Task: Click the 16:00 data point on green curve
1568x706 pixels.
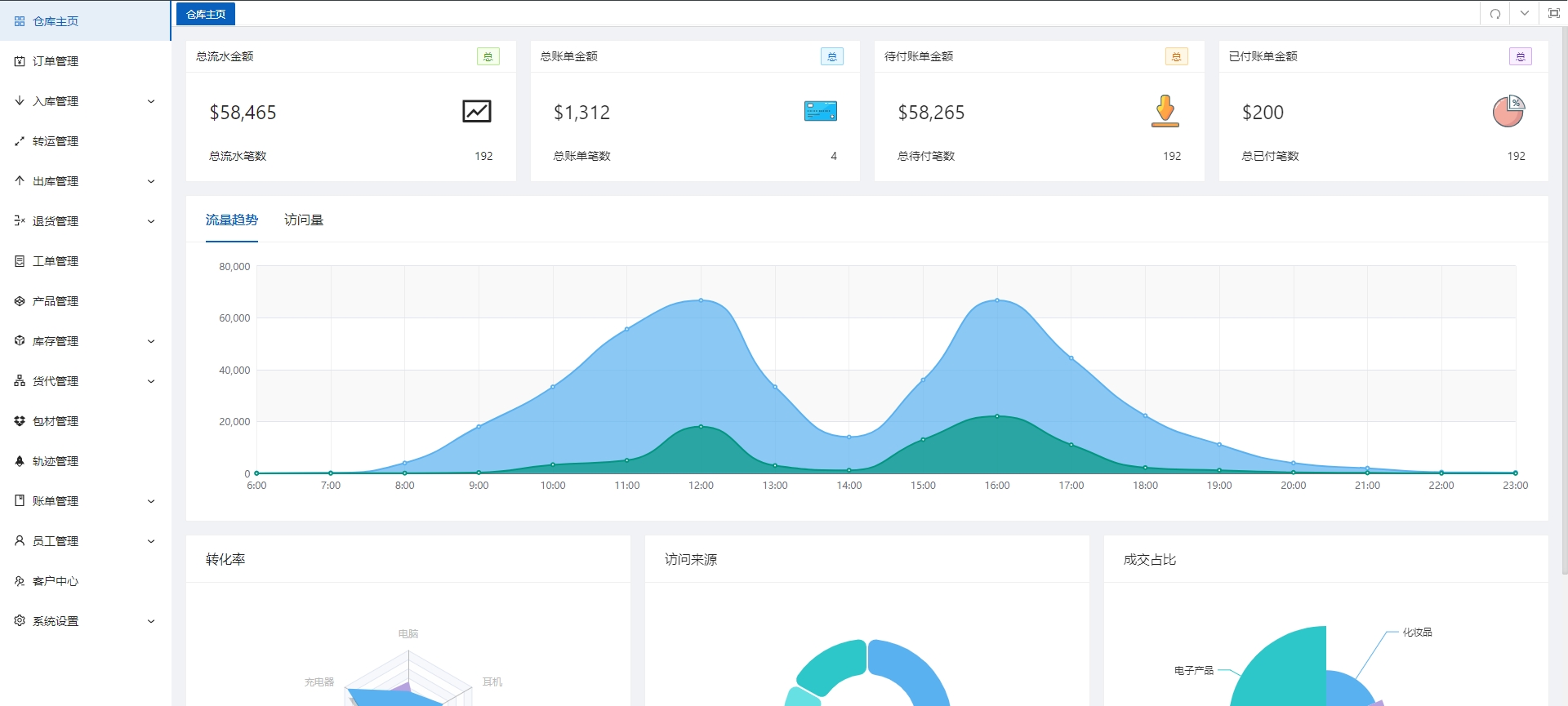Action: (x=997, y=416)
